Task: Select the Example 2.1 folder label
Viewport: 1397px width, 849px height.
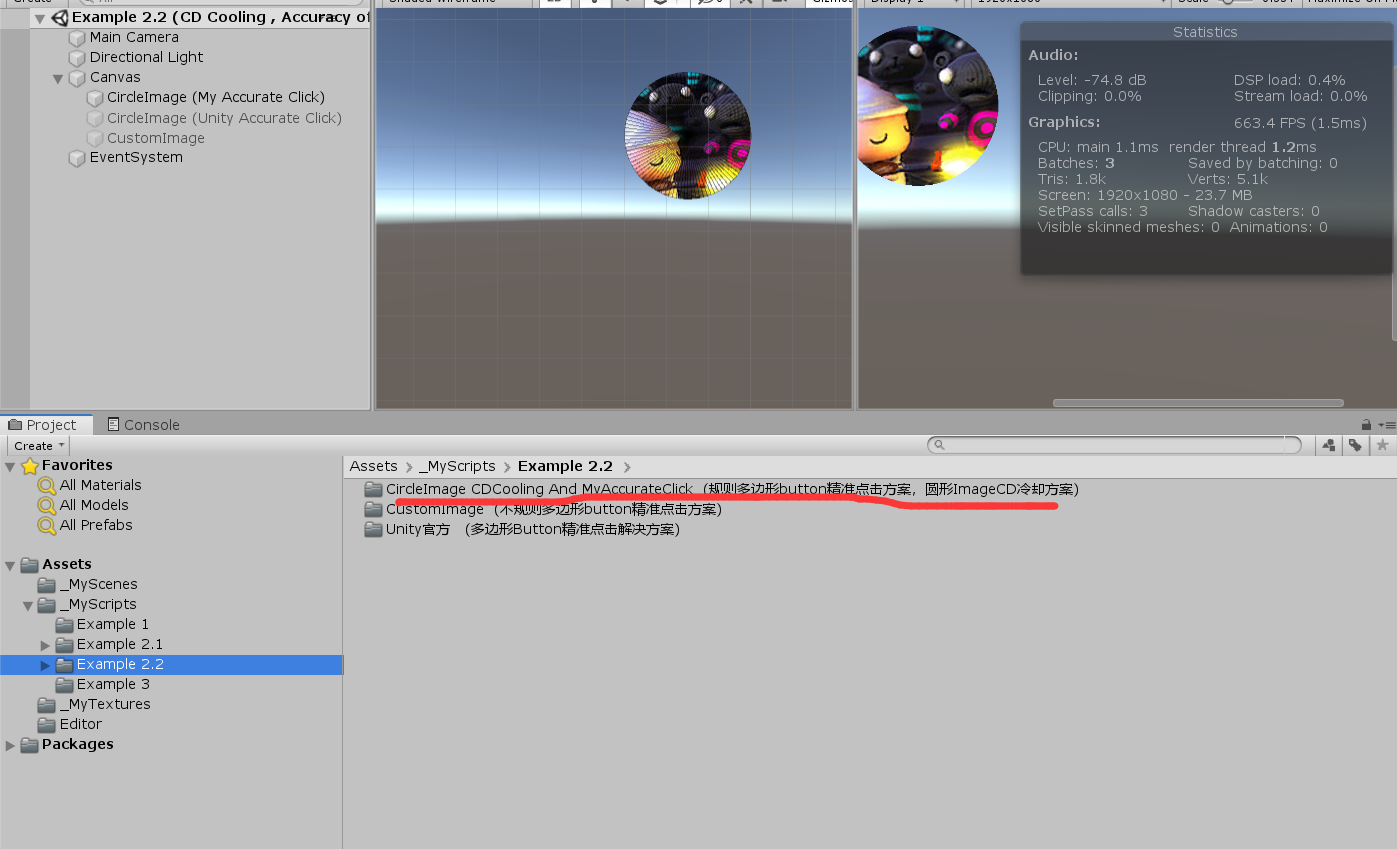Action: click(120, 645)
